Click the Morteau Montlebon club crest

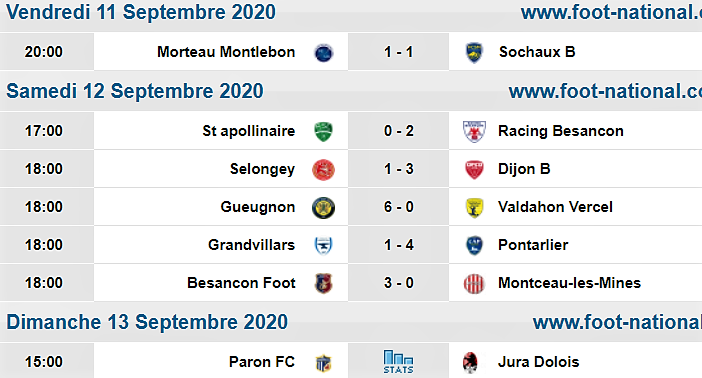click(x=323, y=52)
